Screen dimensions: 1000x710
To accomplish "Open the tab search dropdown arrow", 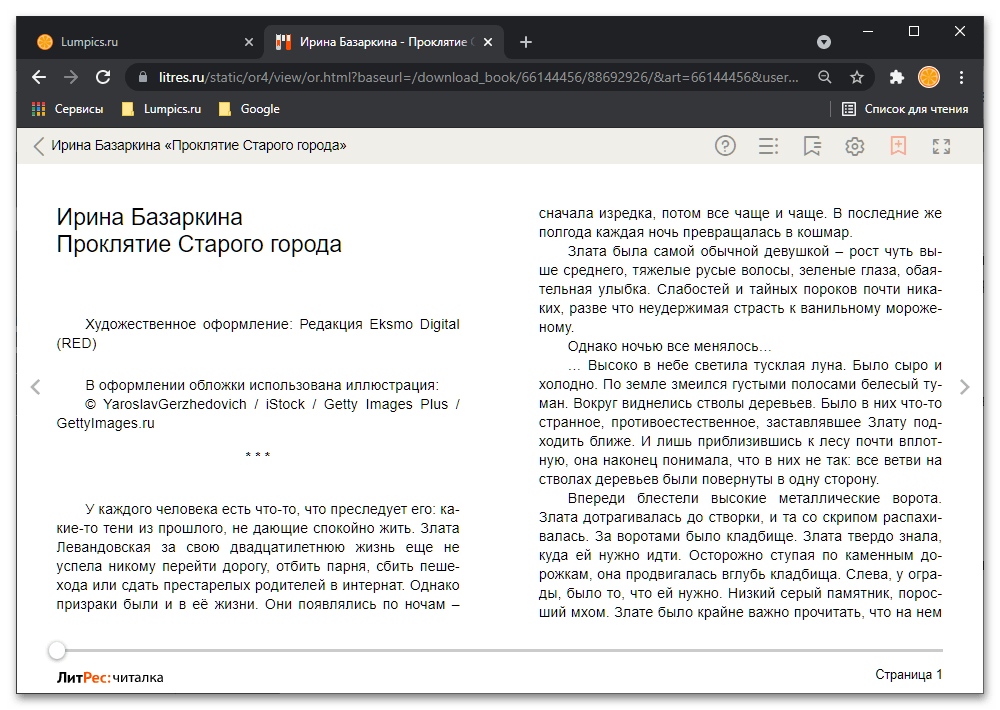I will pyautogui.click(x=824, y=42).
